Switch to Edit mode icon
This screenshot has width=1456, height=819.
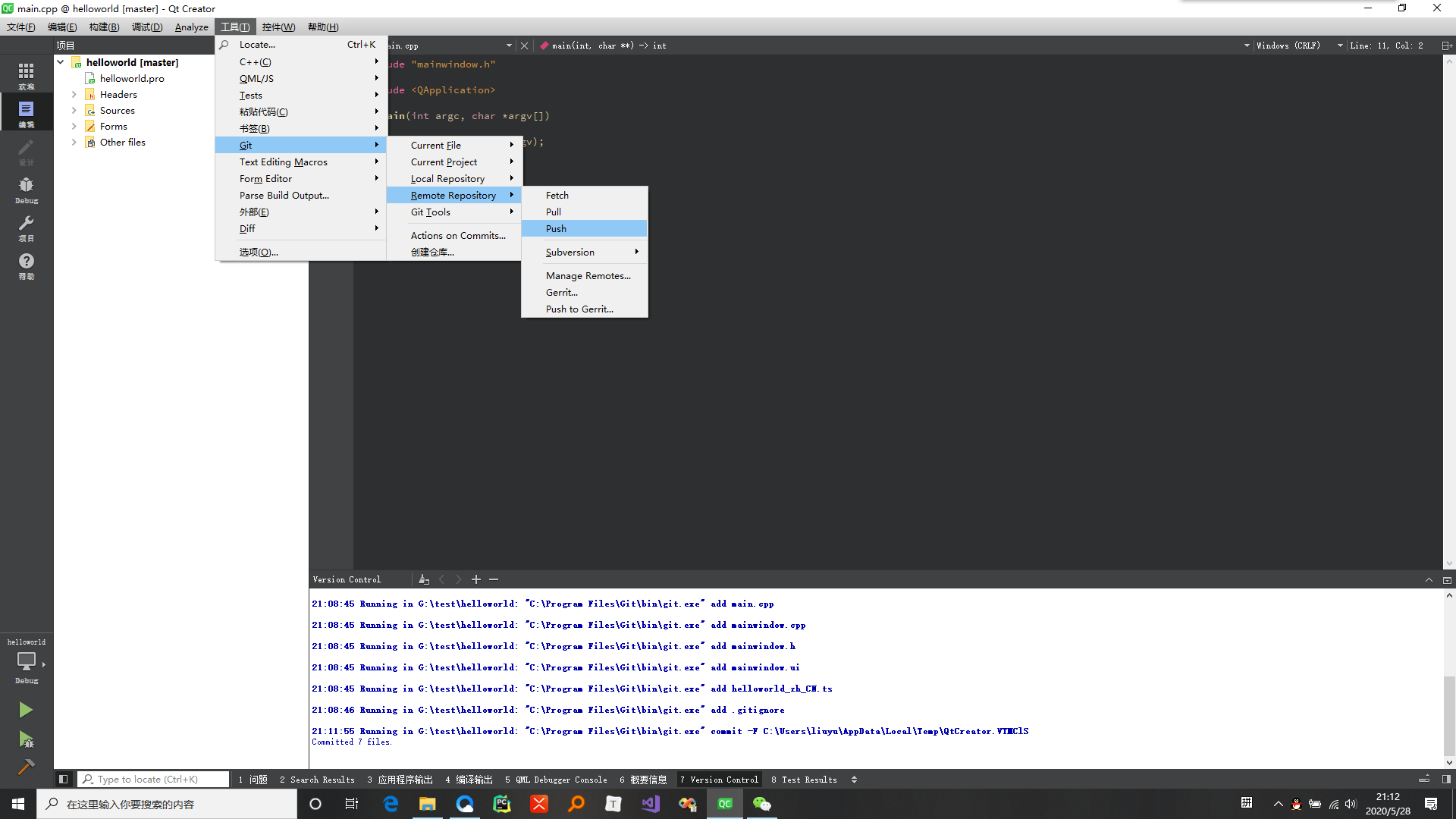[26, 113]
